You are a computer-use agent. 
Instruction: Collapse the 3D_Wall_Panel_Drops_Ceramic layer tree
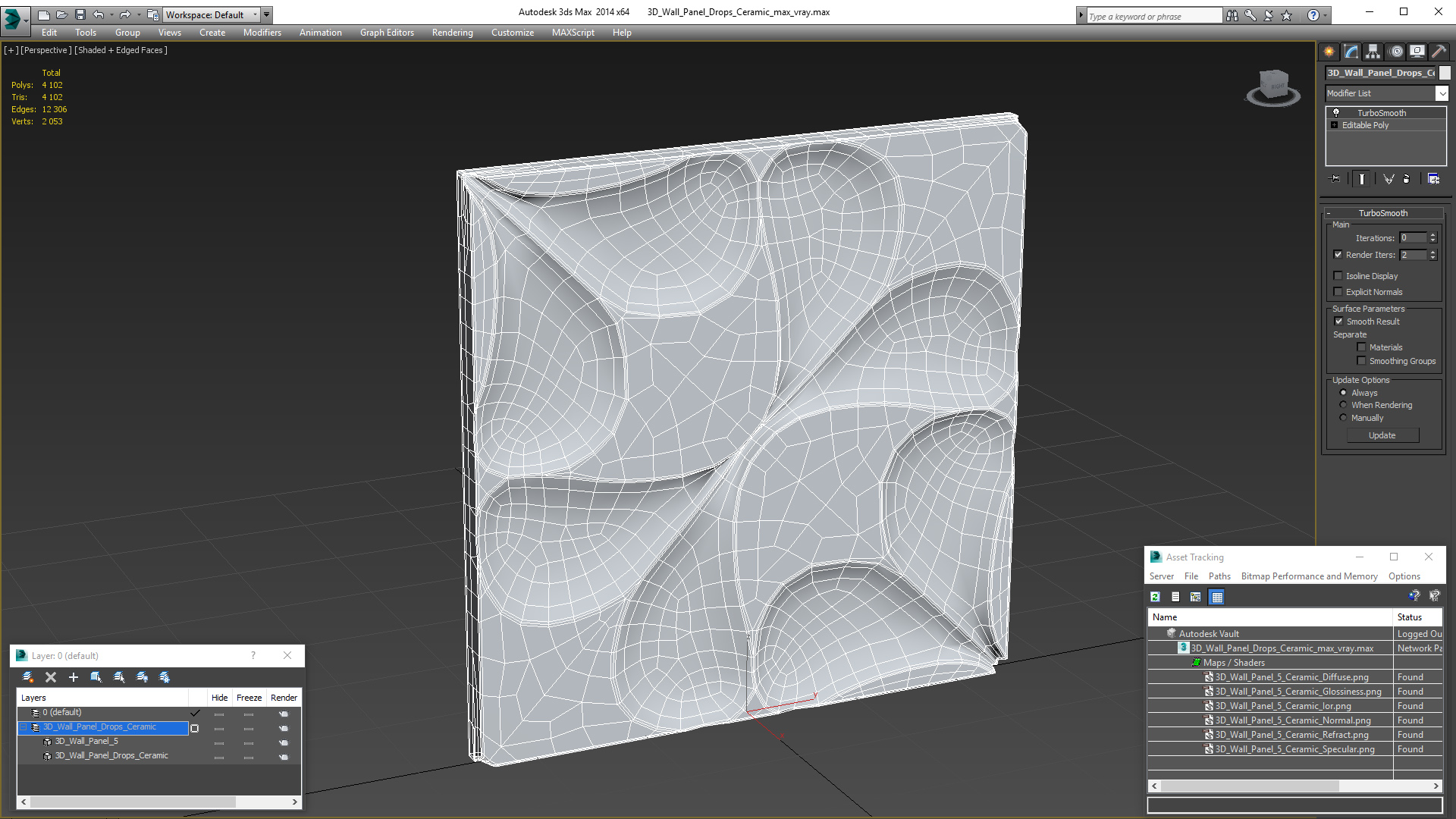pyautogui.click(x=23, y=727)
